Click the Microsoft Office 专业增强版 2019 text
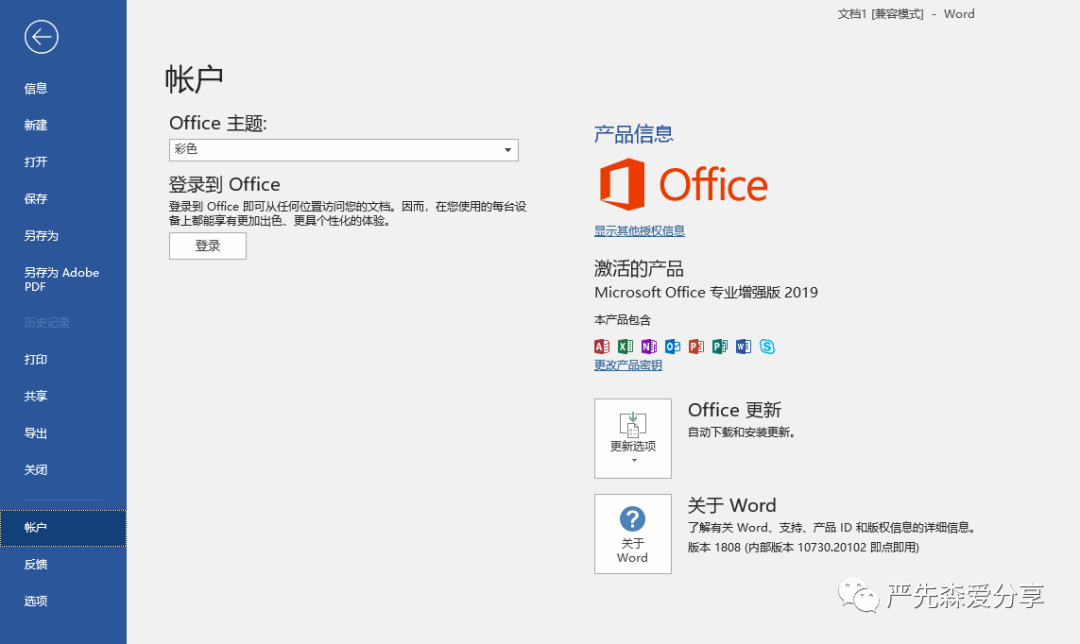 (706, 292)
